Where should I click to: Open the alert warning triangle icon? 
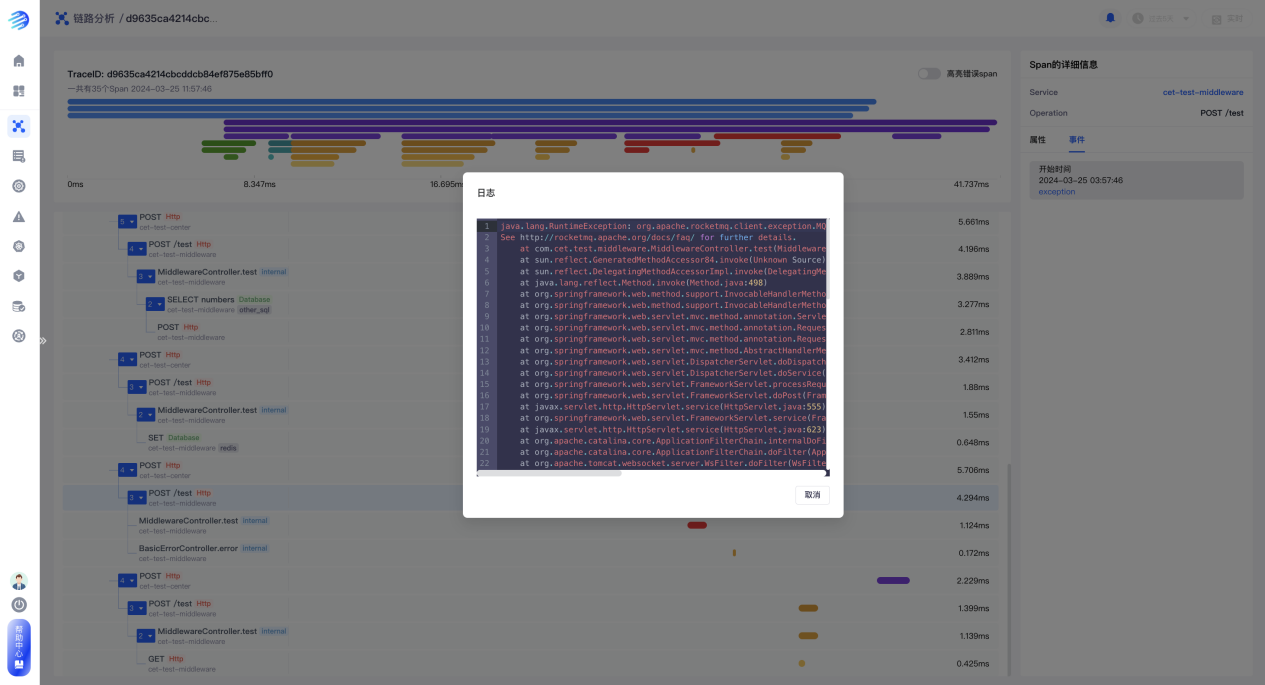point(18,216)
